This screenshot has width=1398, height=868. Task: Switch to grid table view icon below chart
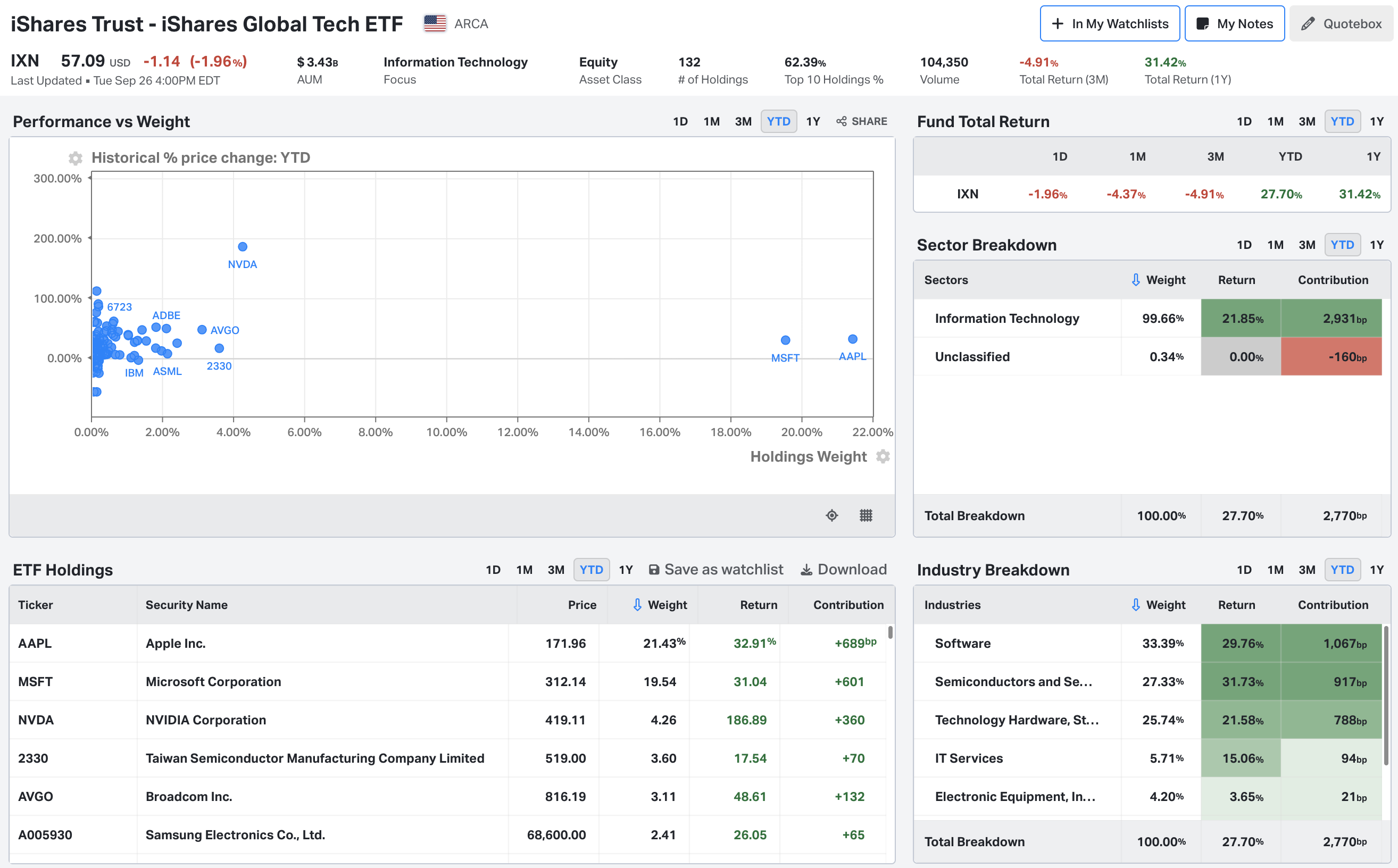[x=866, y=515]
